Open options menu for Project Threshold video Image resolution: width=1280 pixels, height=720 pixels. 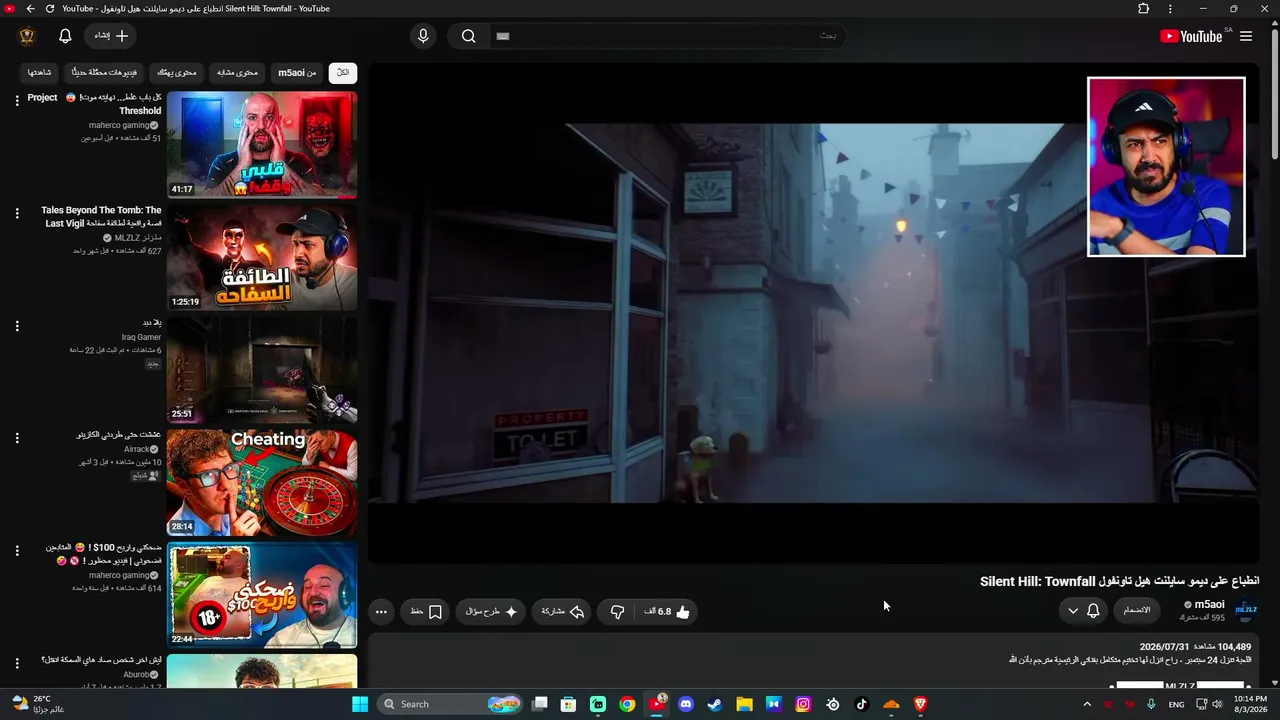pos(17,100)
